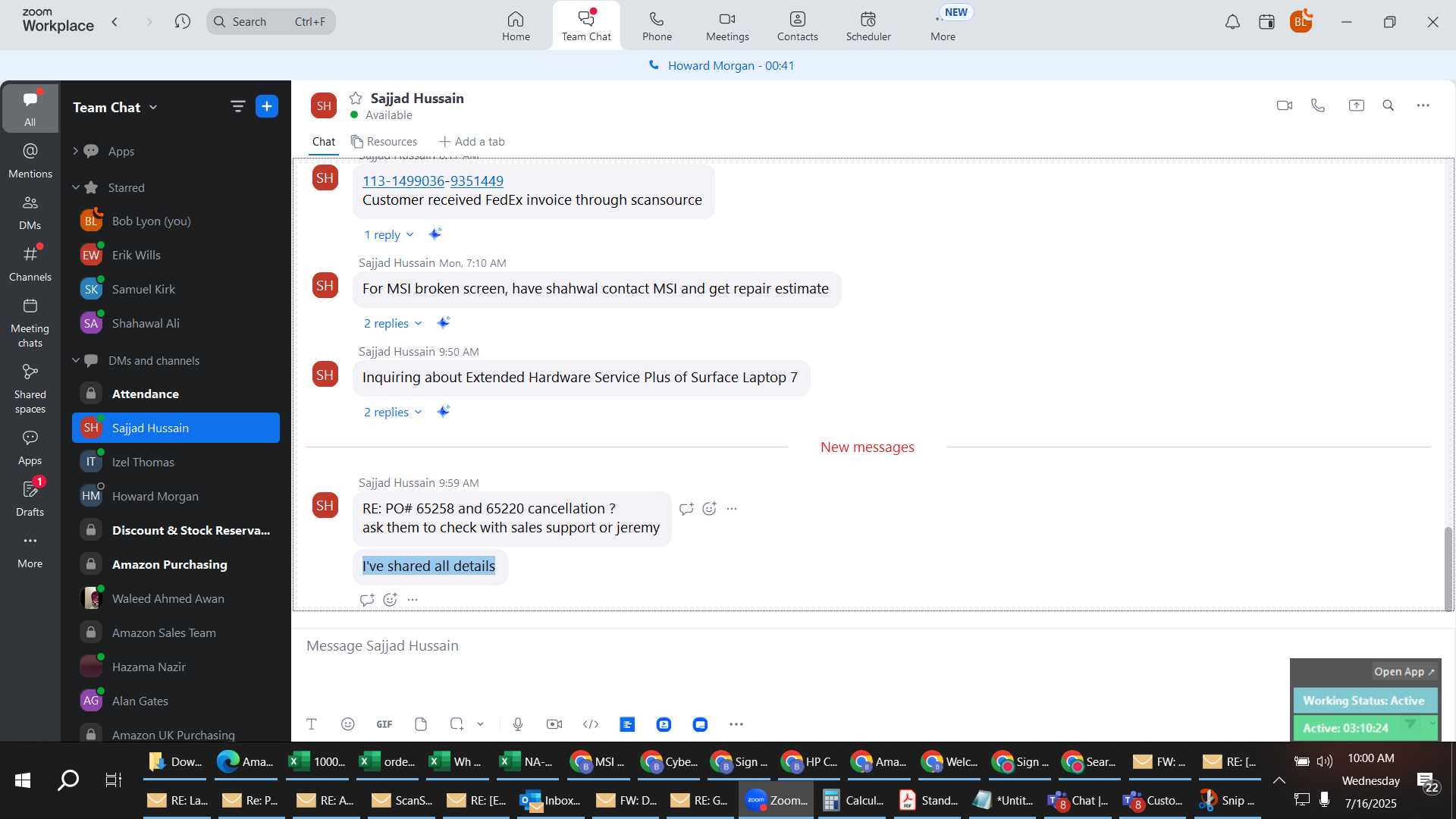Open more actions for PO# cancellation message
The image size is (1456, 819).
pyautogui.click(x=732, y=509)
